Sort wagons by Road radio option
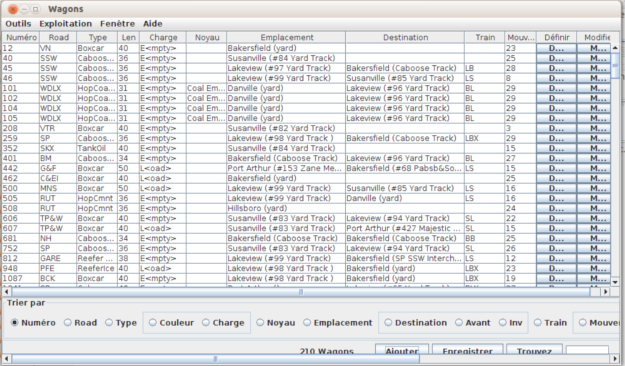Viewport: 625px width, 366px height. [81, 323]
